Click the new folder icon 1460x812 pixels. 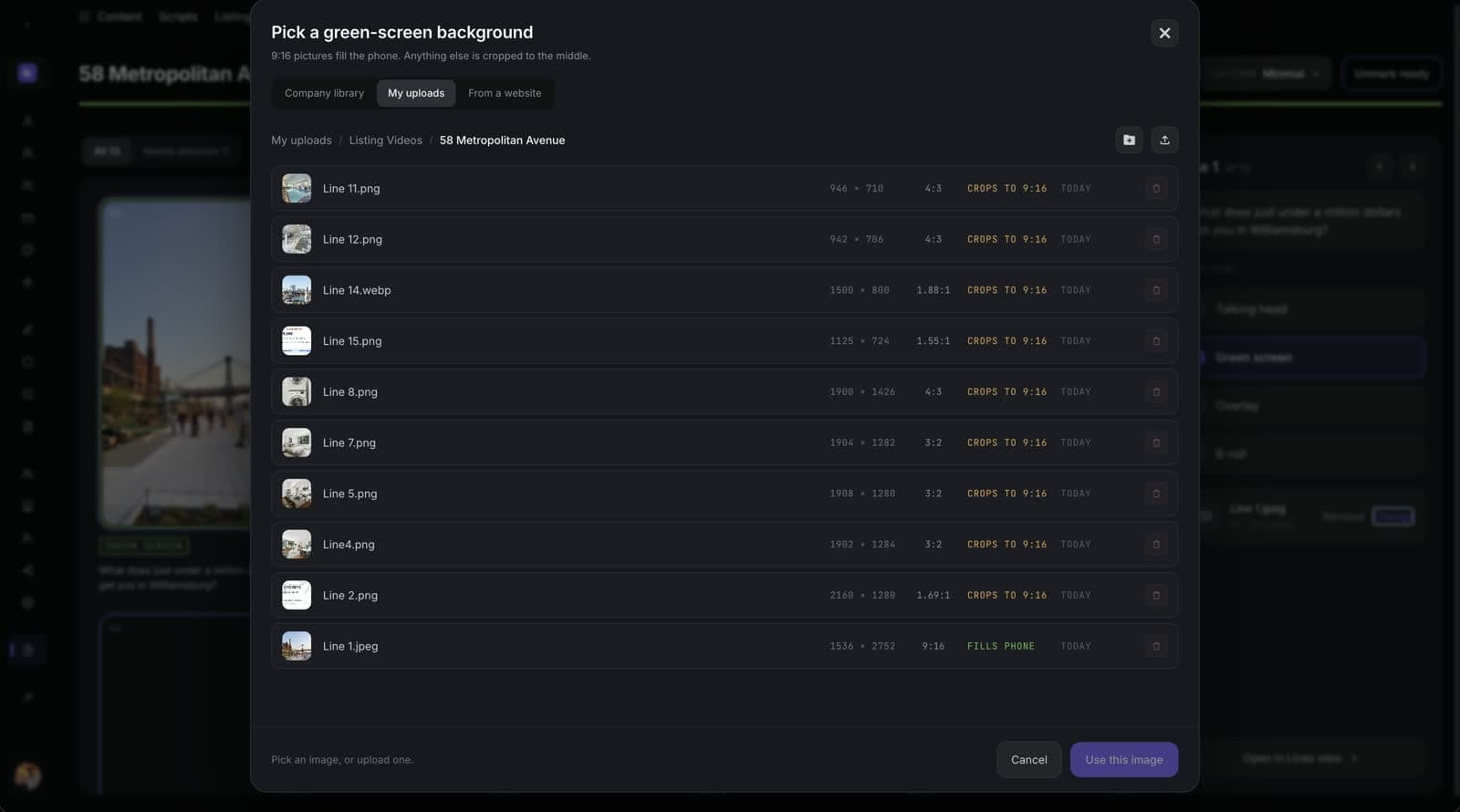pos(1129,140)
